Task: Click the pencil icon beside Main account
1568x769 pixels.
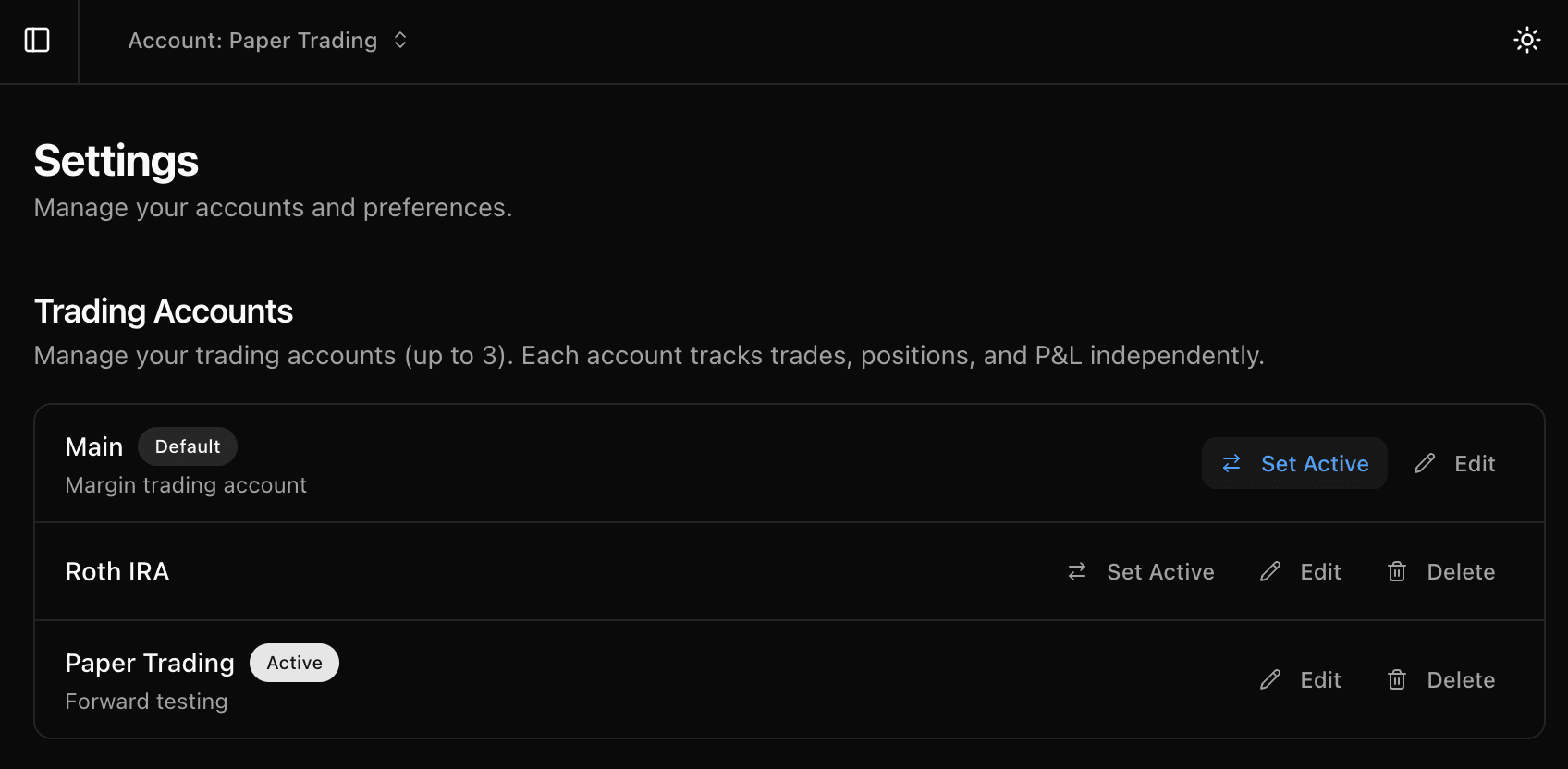Action: tap(1424, 463)
